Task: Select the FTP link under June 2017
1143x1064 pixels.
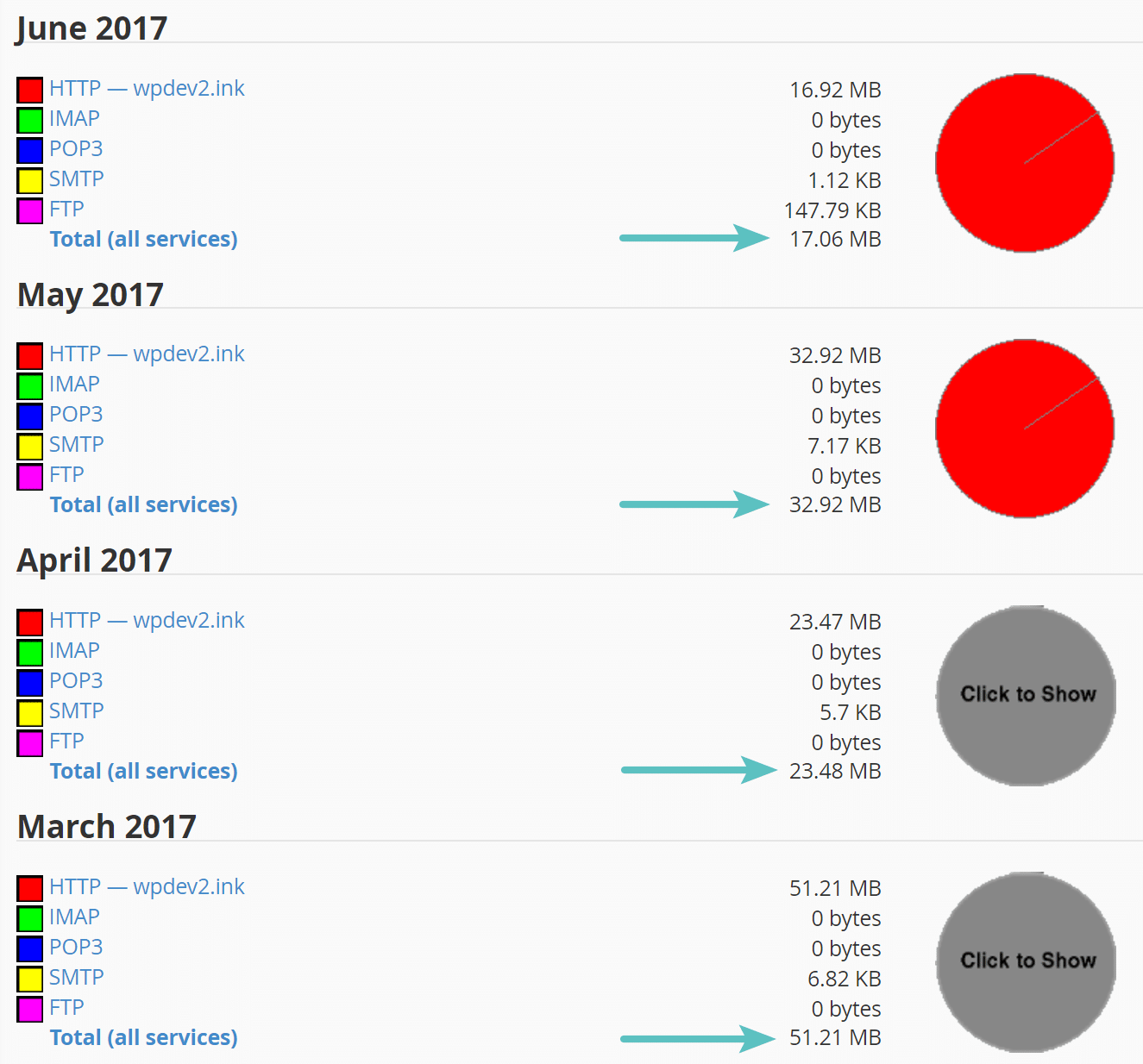Action: [66, 209]
